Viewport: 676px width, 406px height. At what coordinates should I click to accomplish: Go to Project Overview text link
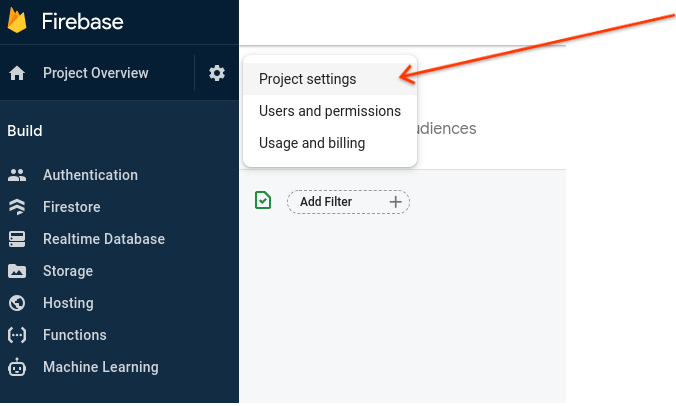click(95, 73)
